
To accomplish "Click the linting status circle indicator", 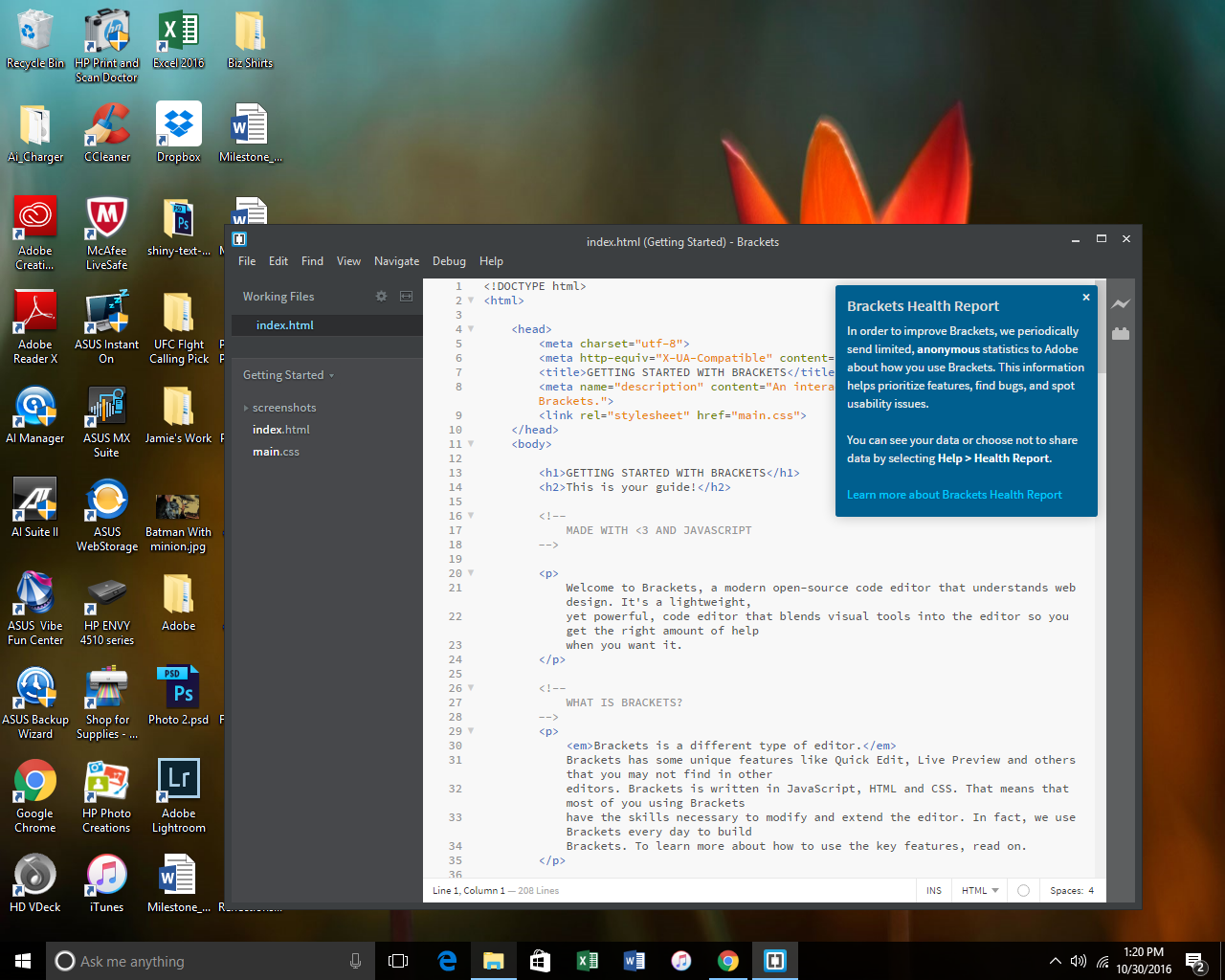I will (1023, 891).
